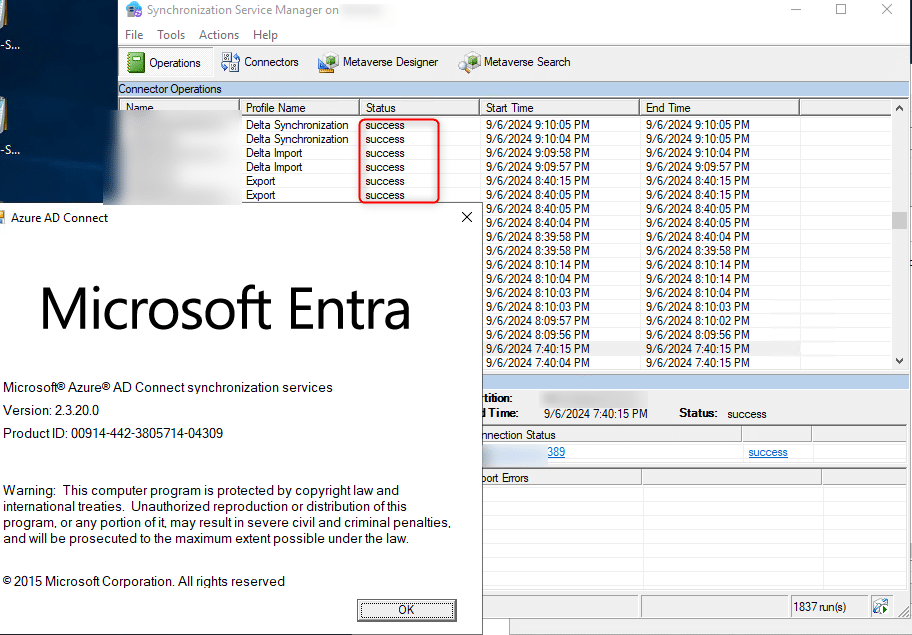Select the Delta Import run started 9:09:58 PM

(505, 153)
